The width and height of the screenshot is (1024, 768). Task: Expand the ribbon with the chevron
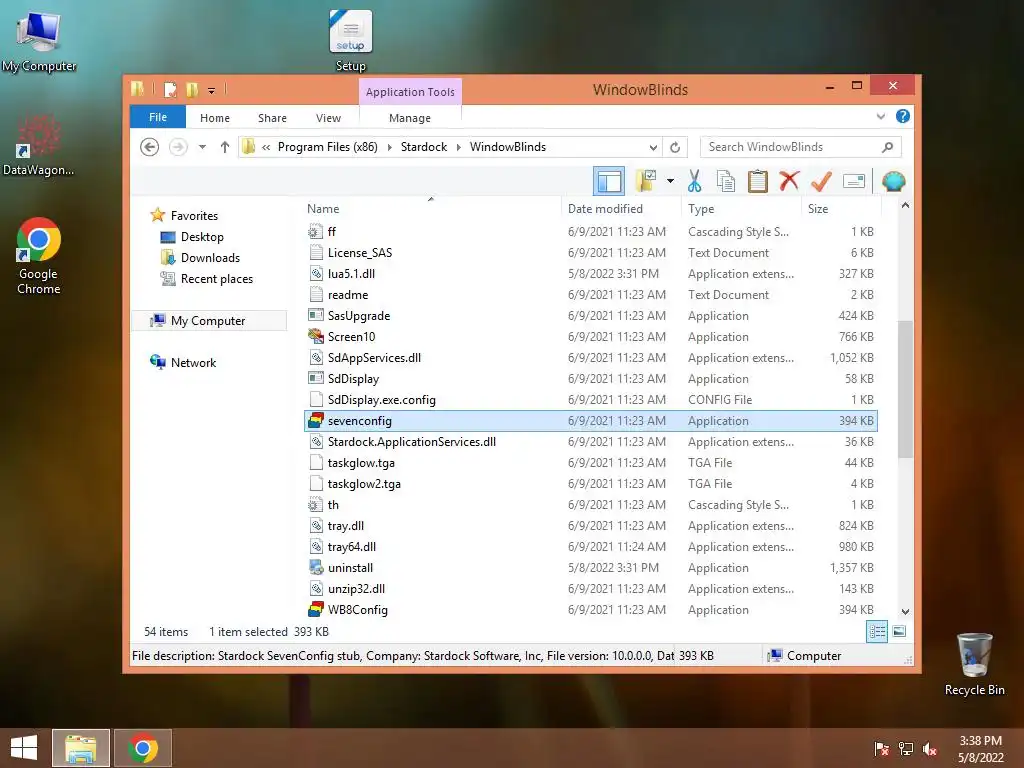[881, 116]
